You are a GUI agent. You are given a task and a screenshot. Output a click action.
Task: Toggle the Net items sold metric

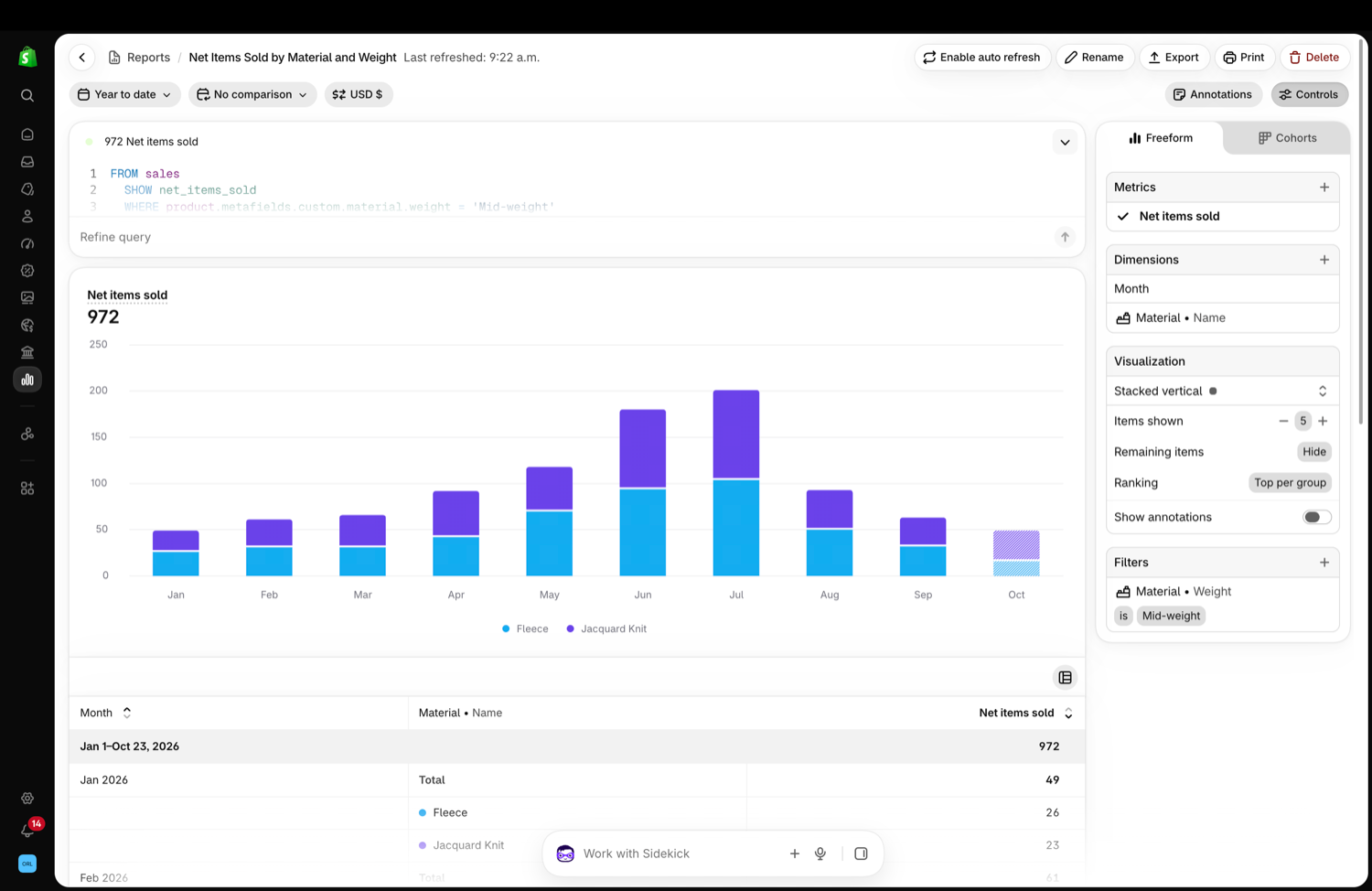pos(1222,217)
